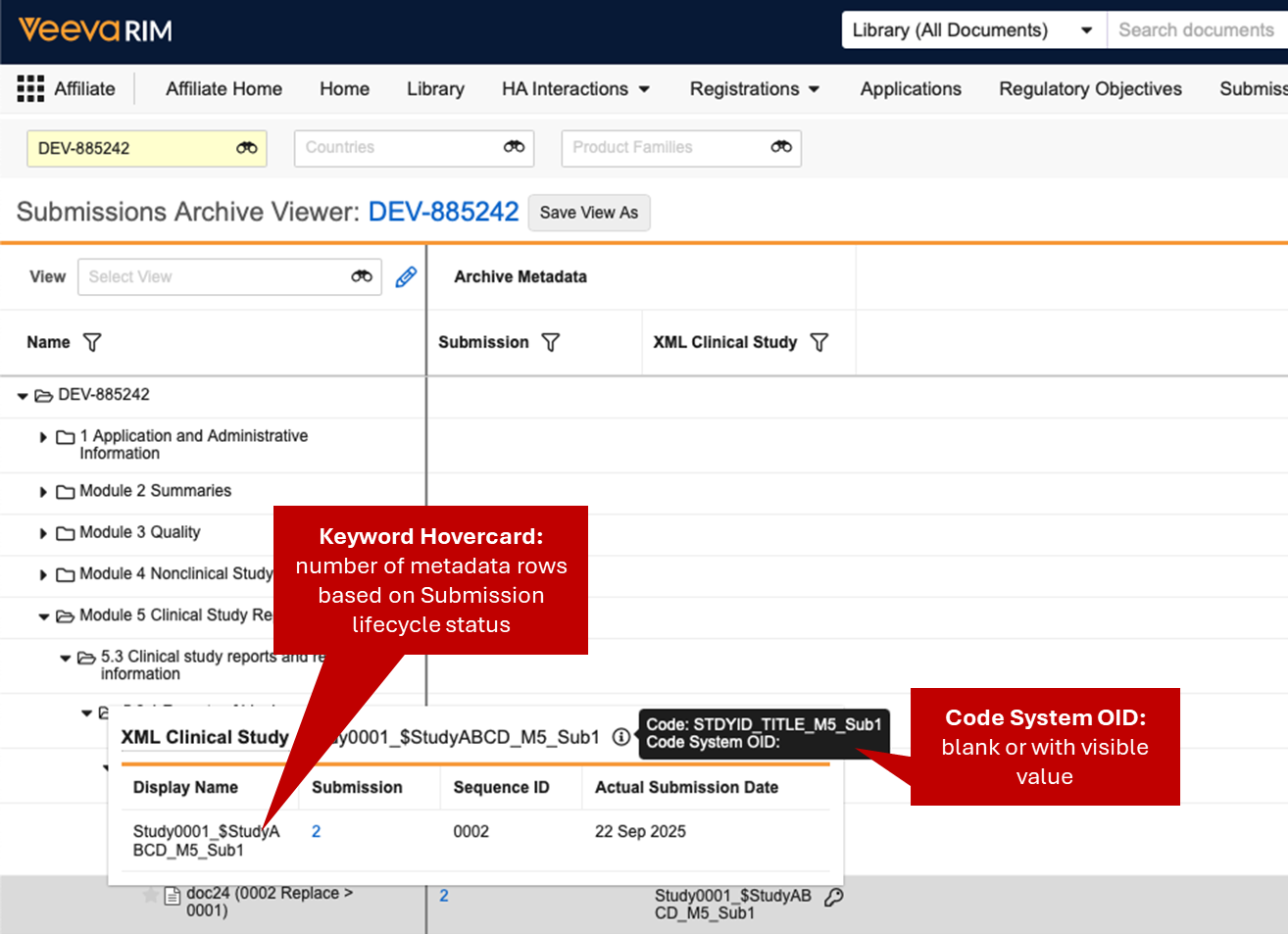Viewport: 1288px width, 934px height.
Task: Open the Name column filter icon
Action: click(92, 342)
